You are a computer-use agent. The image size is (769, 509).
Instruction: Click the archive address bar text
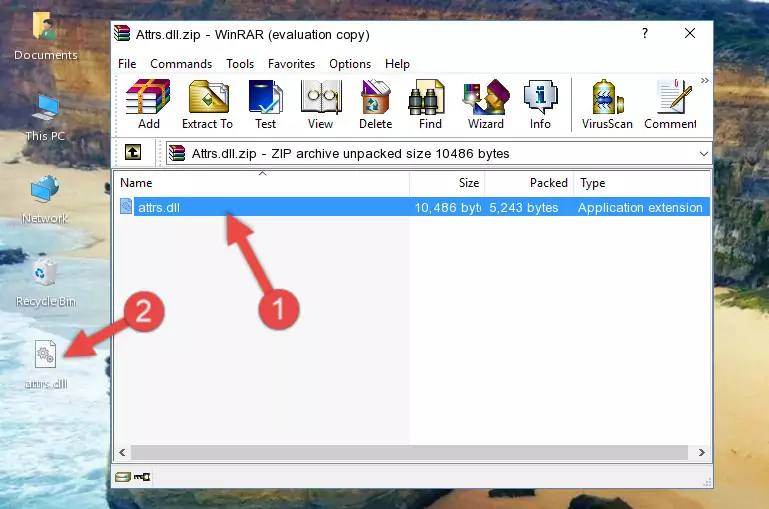pos(350,154)
